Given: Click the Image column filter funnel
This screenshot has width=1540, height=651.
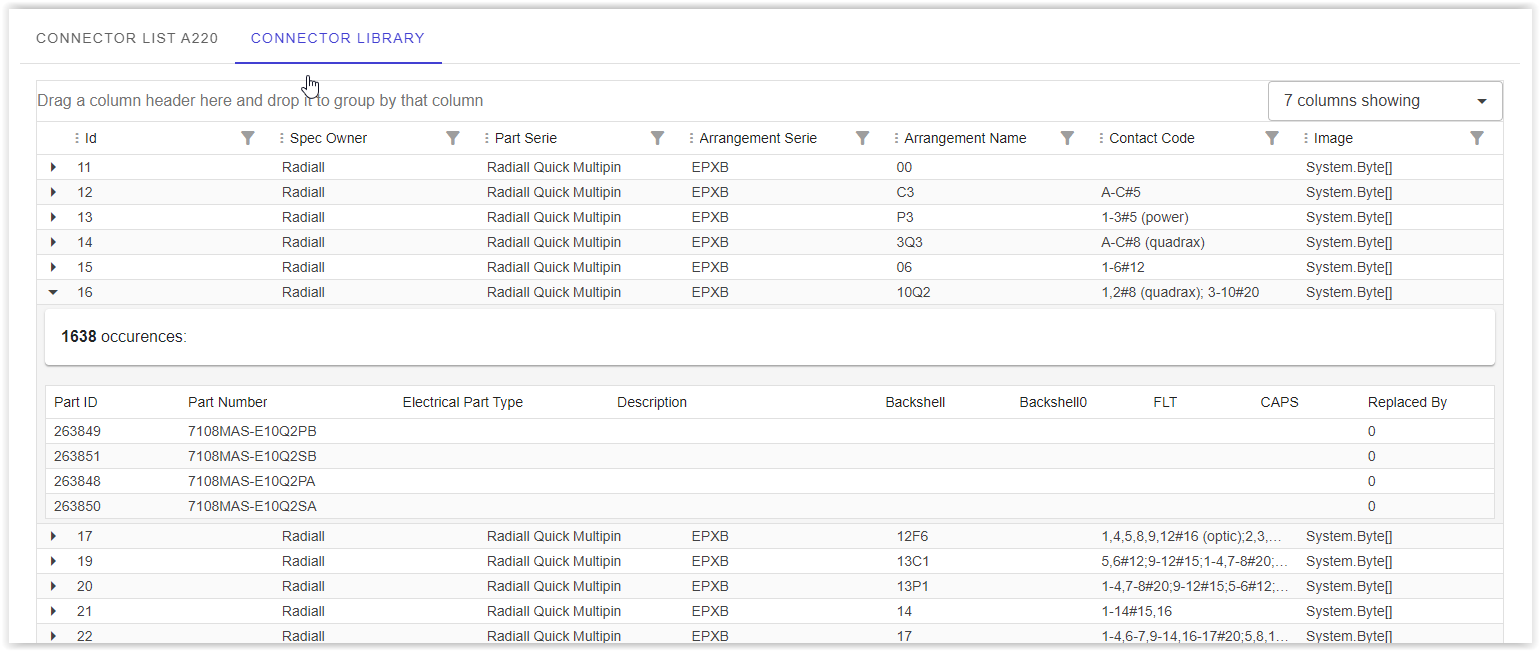Looking at the screenshot, I should (x=1477, y=137).
